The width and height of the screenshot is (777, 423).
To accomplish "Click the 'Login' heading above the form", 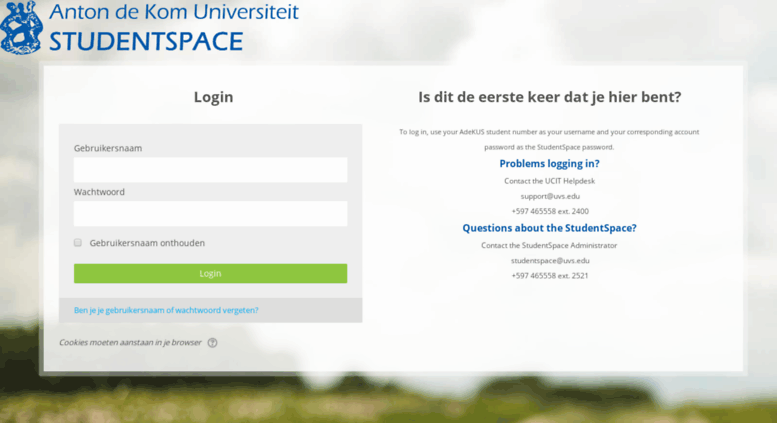I will tap(213, 97).
